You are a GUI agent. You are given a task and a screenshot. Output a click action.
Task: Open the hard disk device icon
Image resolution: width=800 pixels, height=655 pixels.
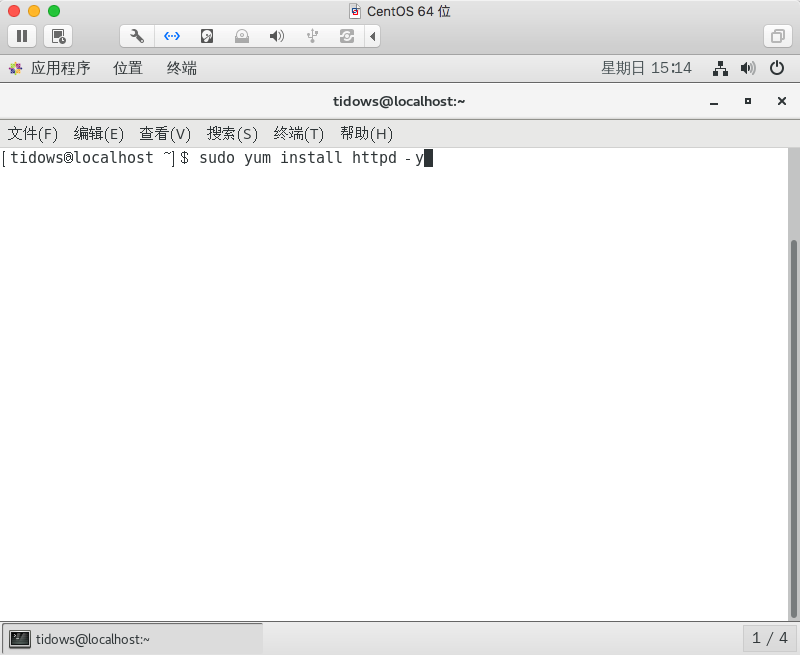[207, 36]
